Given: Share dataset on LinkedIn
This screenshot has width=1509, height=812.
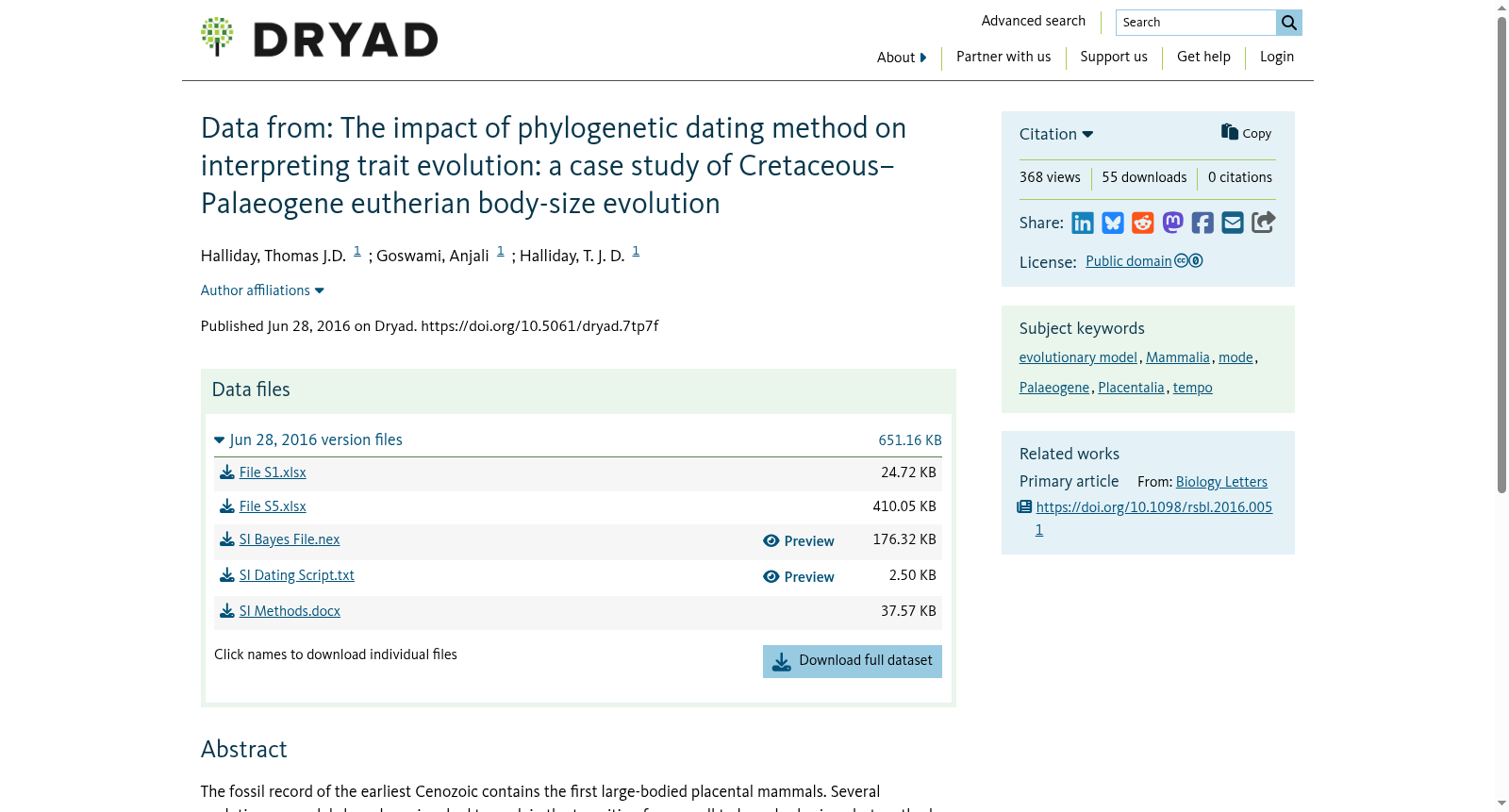Looking at the screenshot, I should 1083,223.
